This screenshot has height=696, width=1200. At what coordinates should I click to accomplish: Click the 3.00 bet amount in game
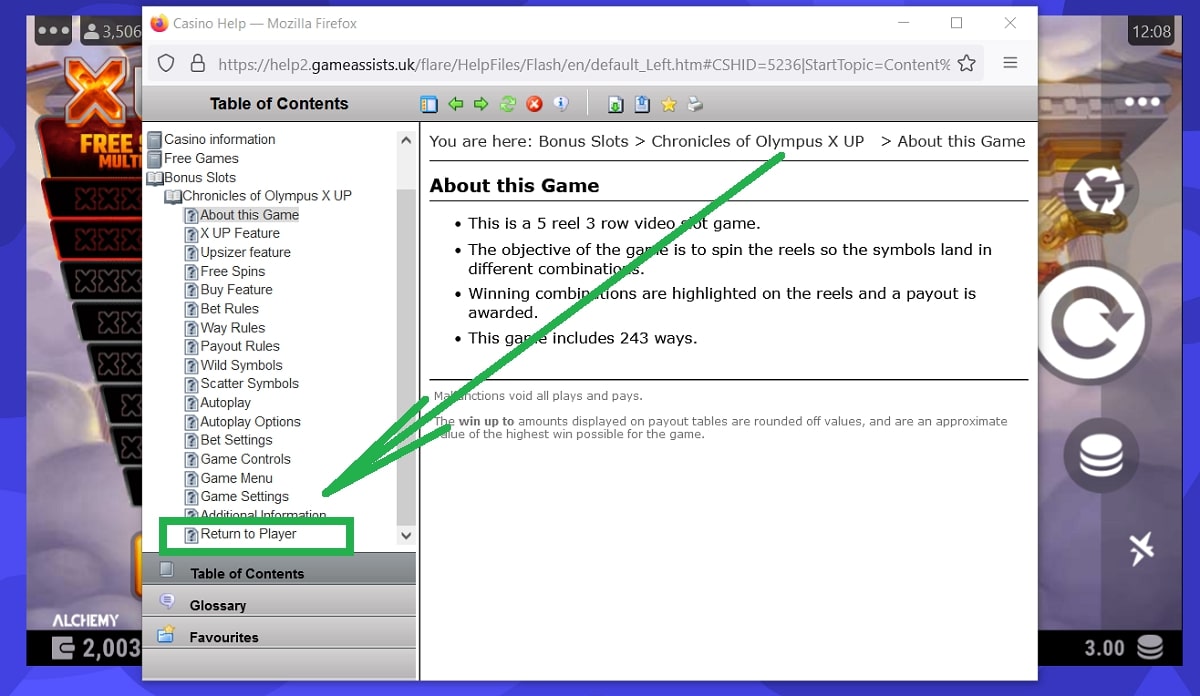point(1105,648)
